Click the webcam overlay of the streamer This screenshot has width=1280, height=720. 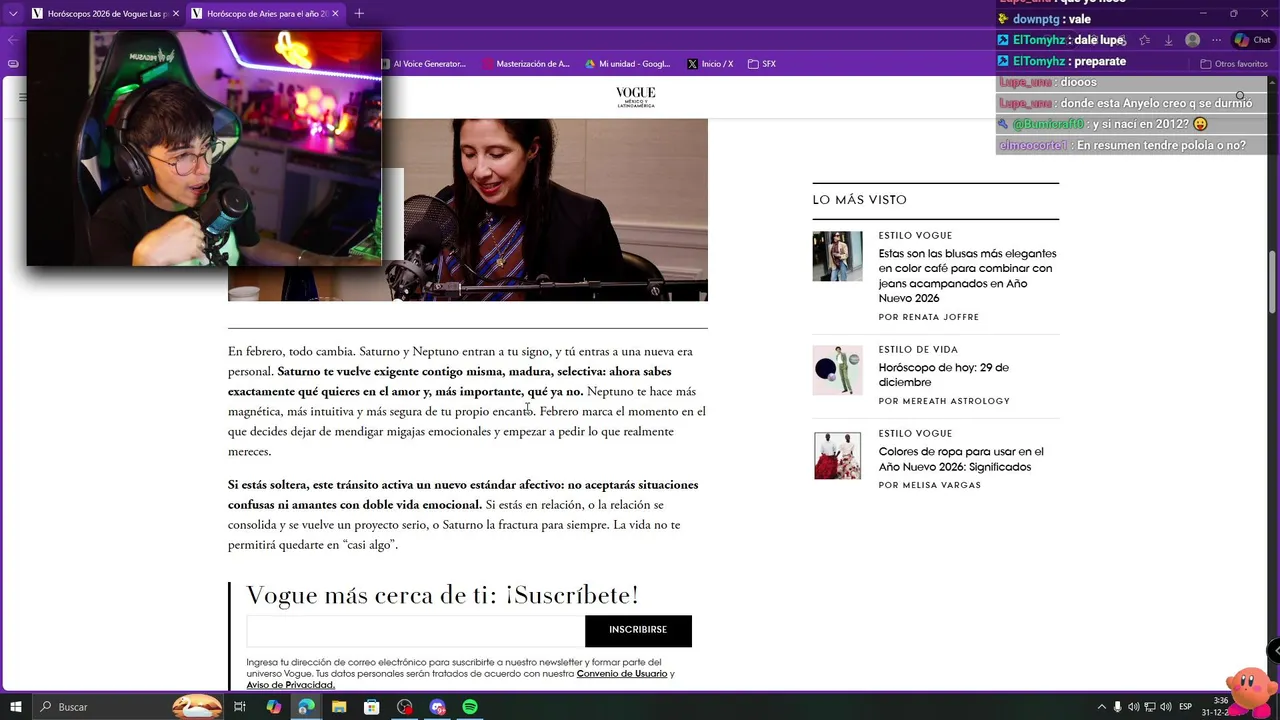[204, 148]
